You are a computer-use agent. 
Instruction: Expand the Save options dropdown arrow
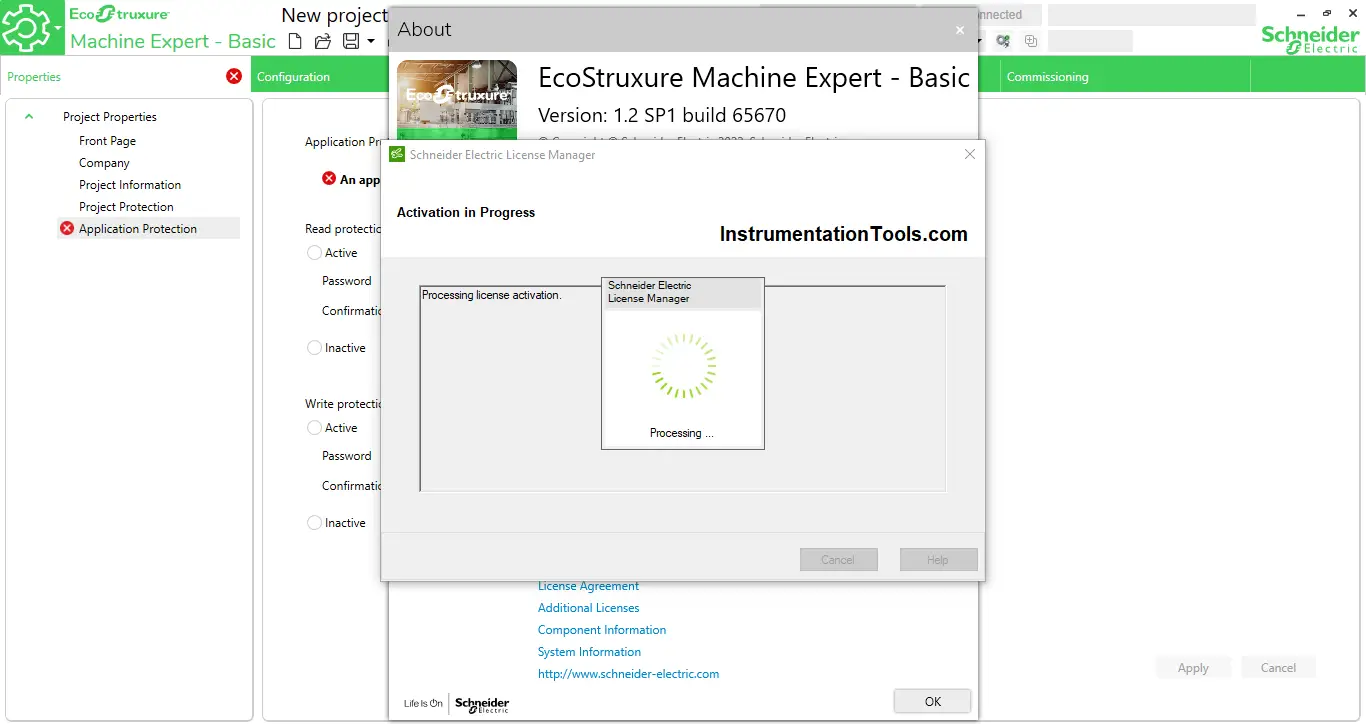point(371,41)
